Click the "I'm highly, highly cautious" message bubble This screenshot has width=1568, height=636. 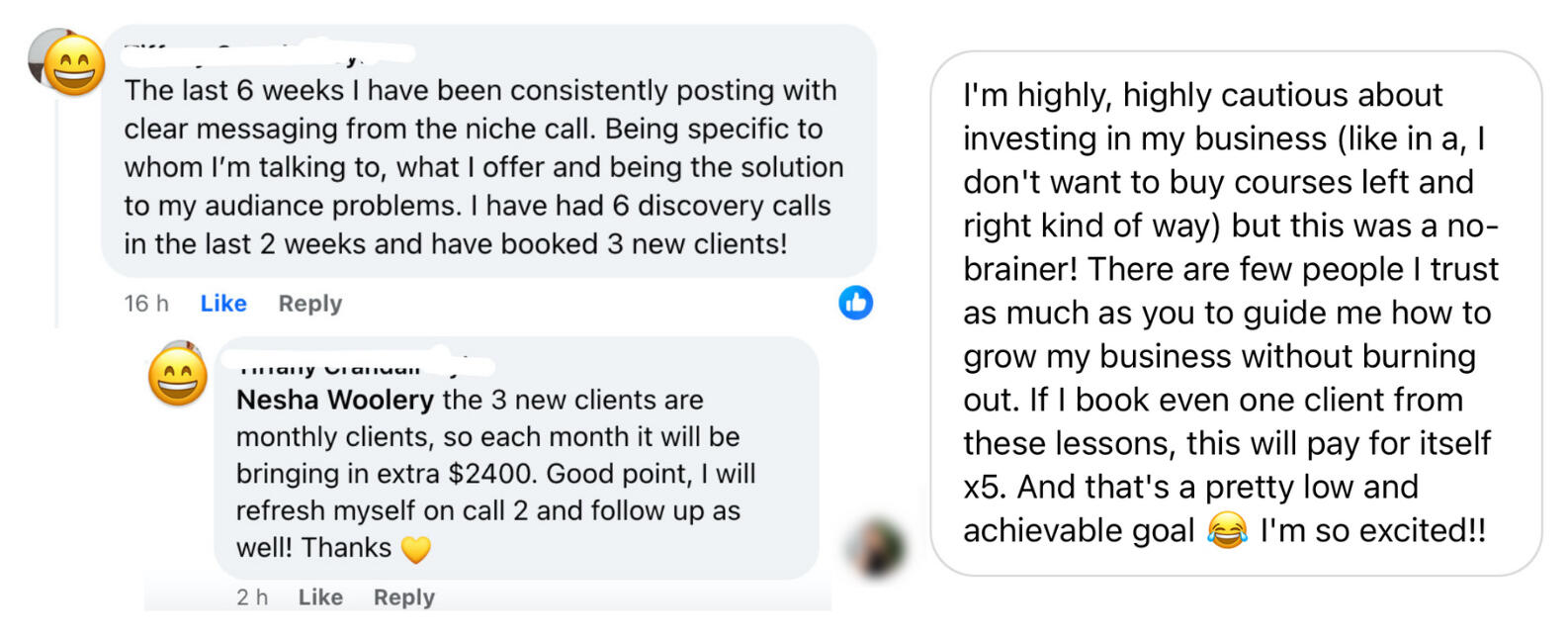pos(1235,313)
